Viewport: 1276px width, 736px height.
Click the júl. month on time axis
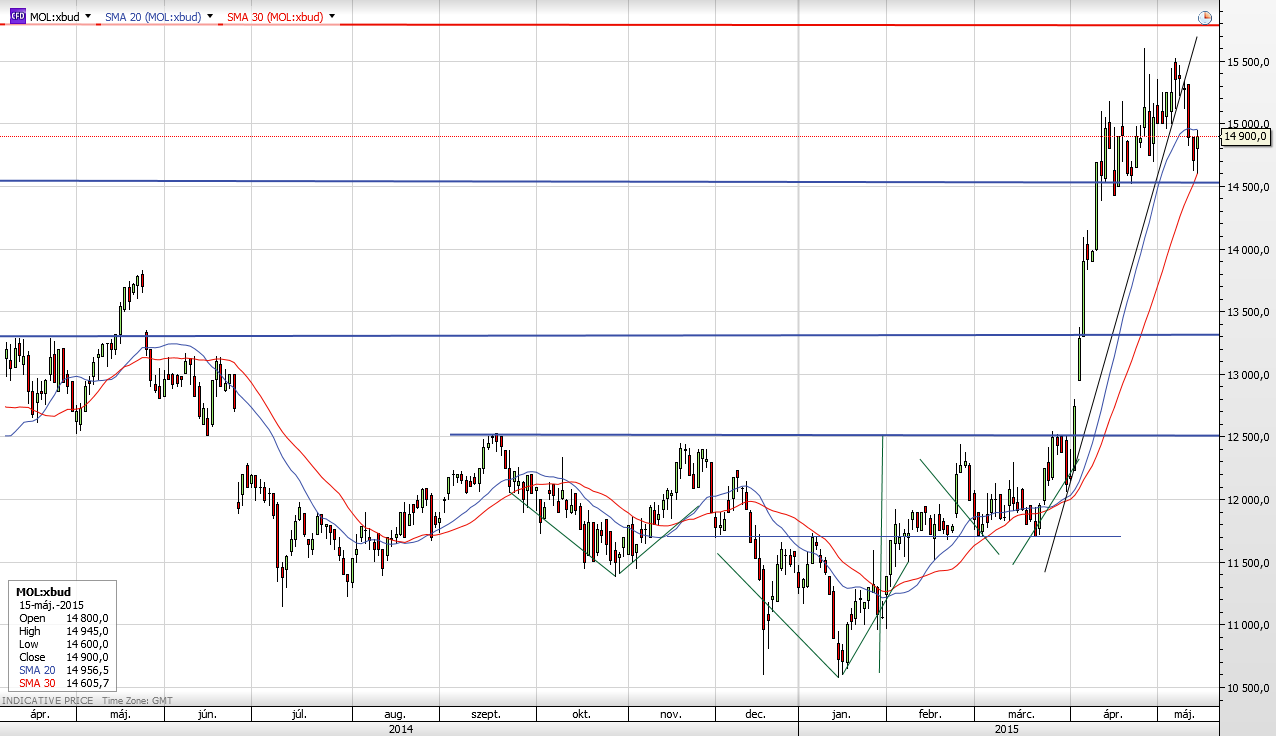(298, 715)
